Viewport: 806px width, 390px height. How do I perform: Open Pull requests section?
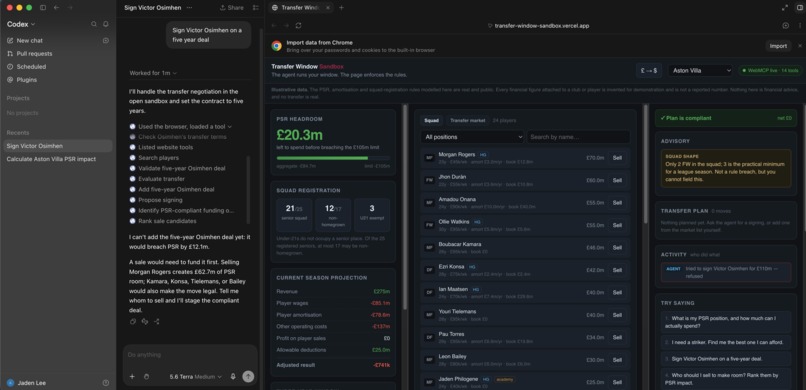pyautogui.click(x=34, y=53)
